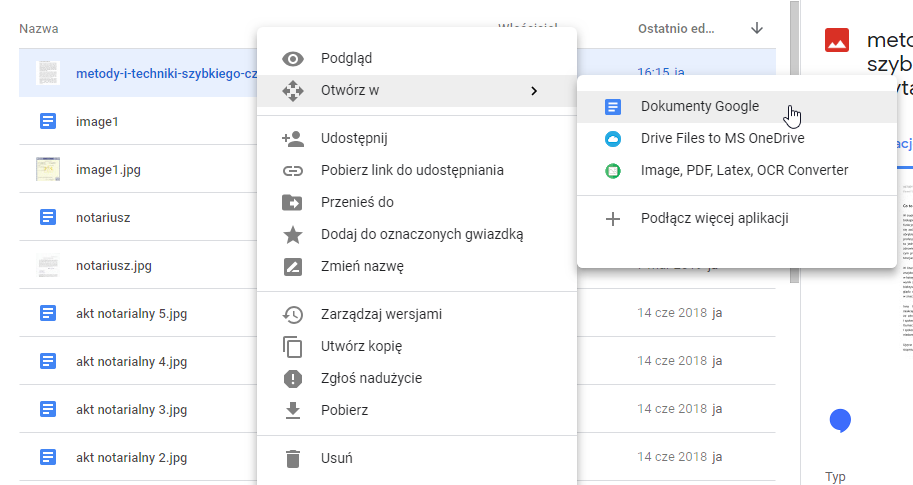Click the trash icon beside Usuń
The width and height of the screenshot is (913, 485).
(x=293, y=458)
